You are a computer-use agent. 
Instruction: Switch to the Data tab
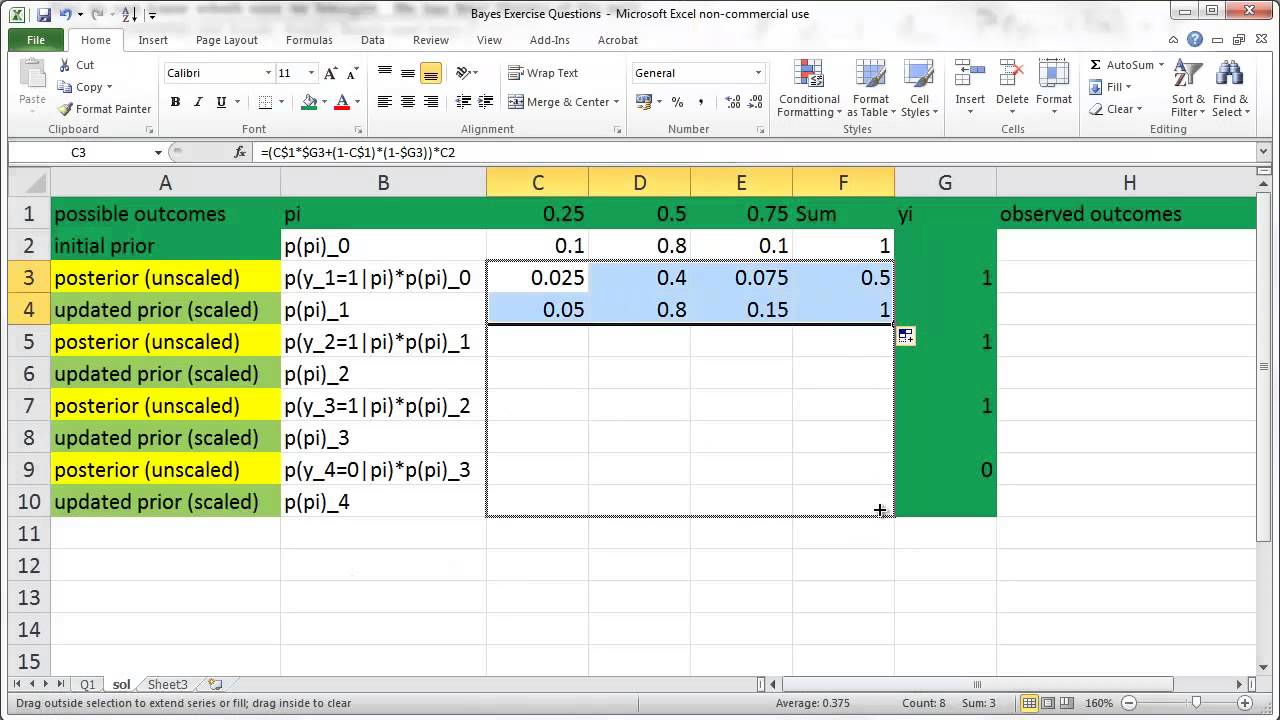pyautogui.click(x=373, y=40)
